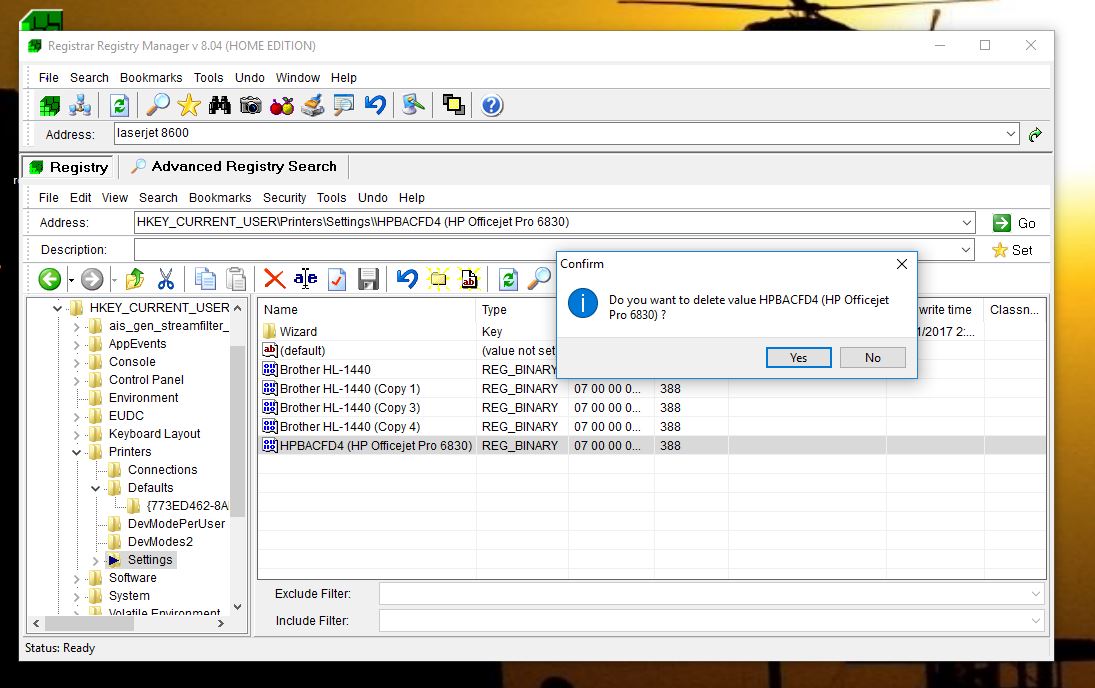Image resolution: width=1095 pixels, height=688 pixels.
Task: Click the floppy disk save icon
Action: [x=368, y=279]
